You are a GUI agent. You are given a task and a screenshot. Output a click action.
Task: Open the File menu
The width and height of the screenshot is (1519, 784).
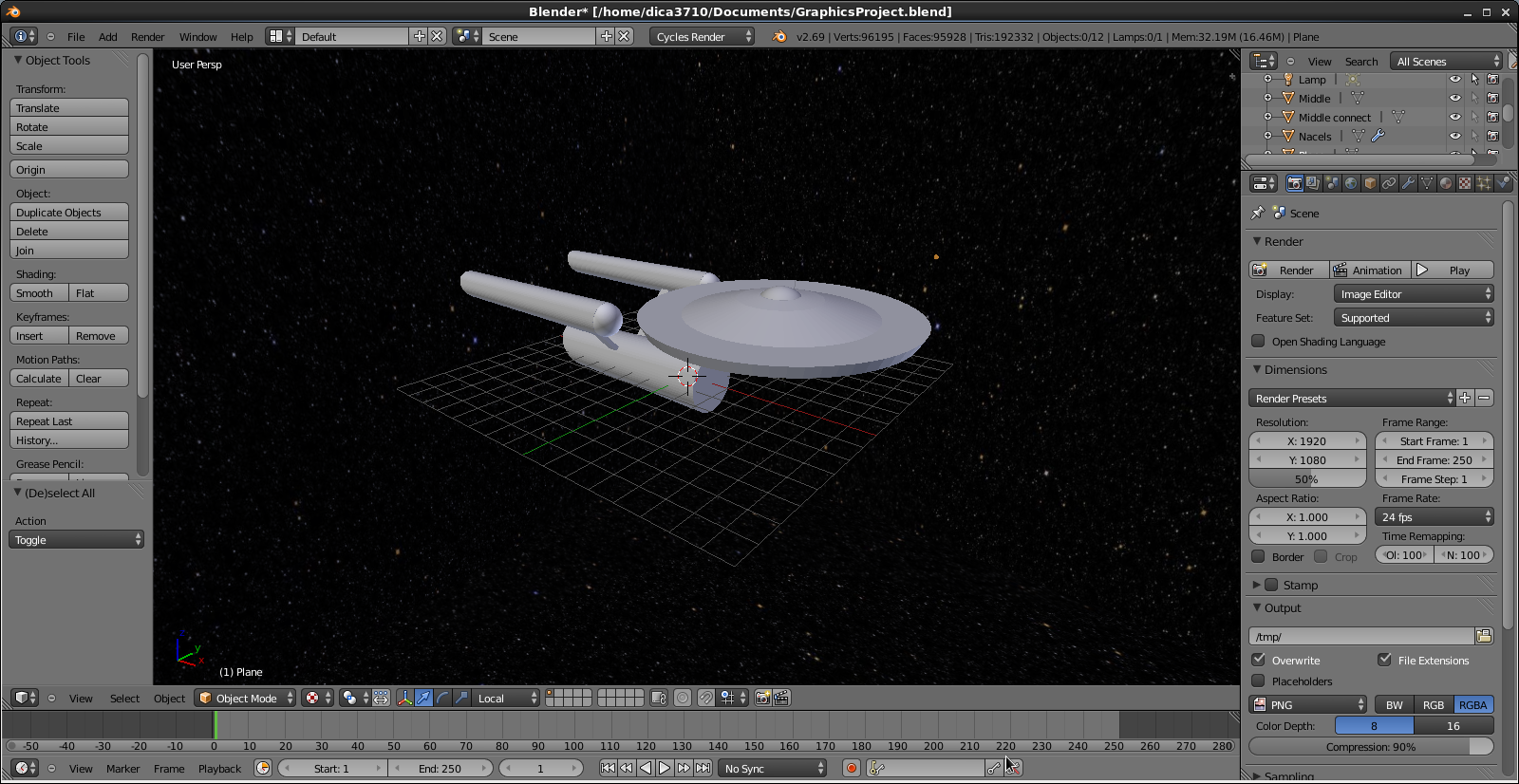point(76,37)
